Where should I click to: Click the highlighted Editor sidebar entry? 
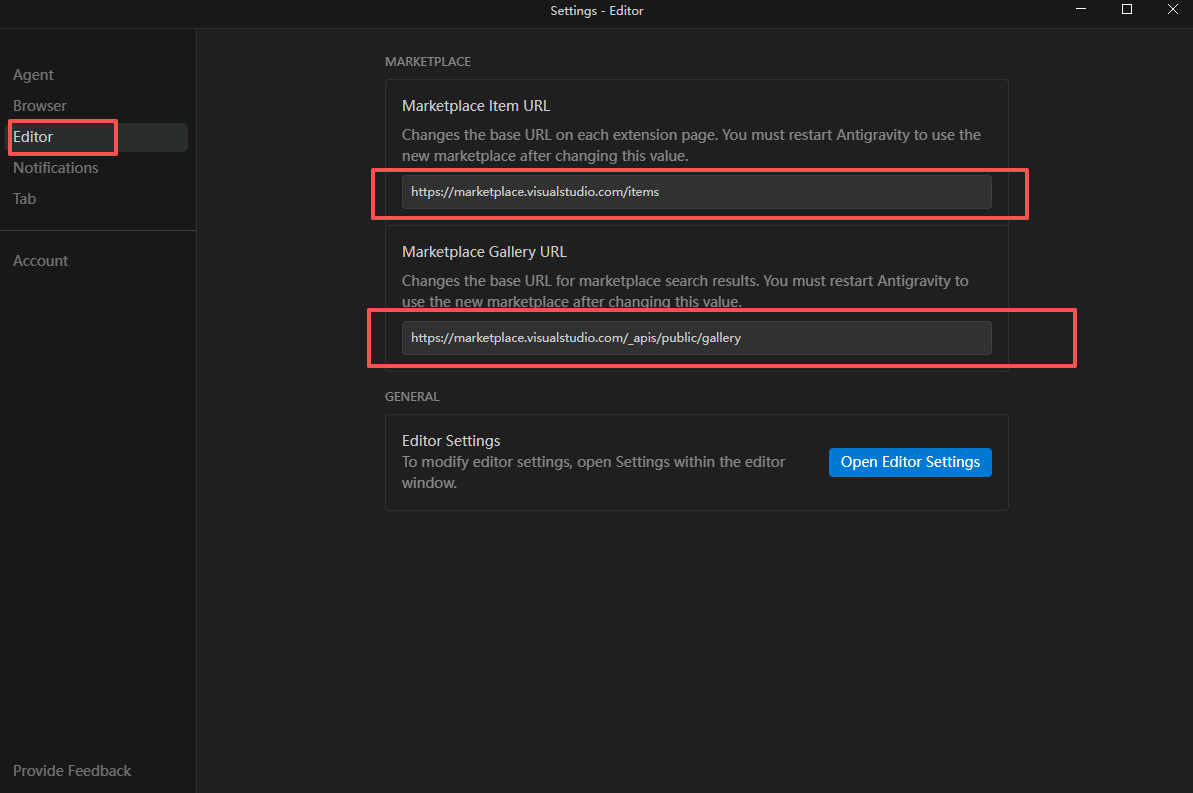click(35, 136)
